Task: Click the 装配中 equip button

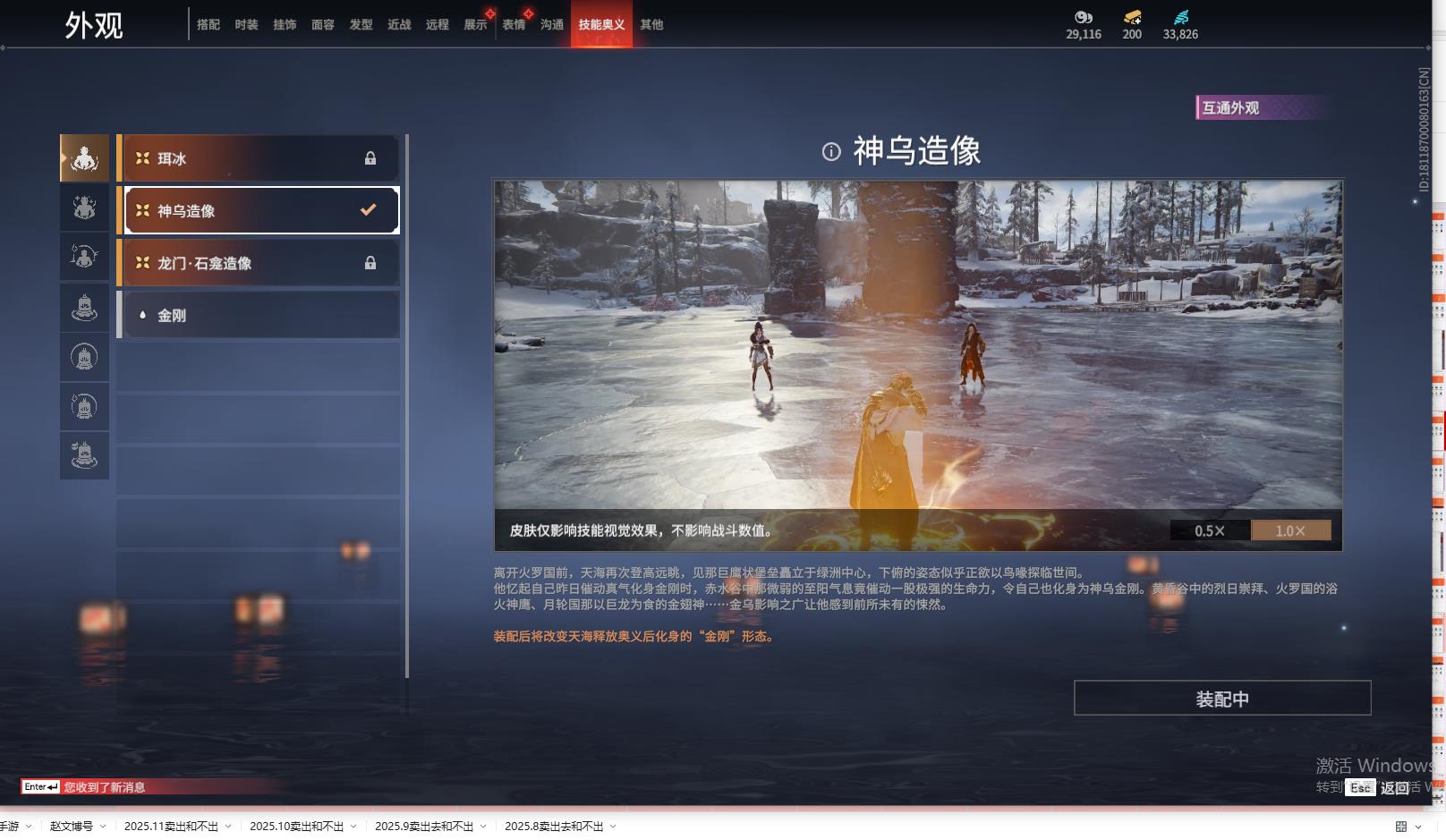Action: tap(1221, 699)
